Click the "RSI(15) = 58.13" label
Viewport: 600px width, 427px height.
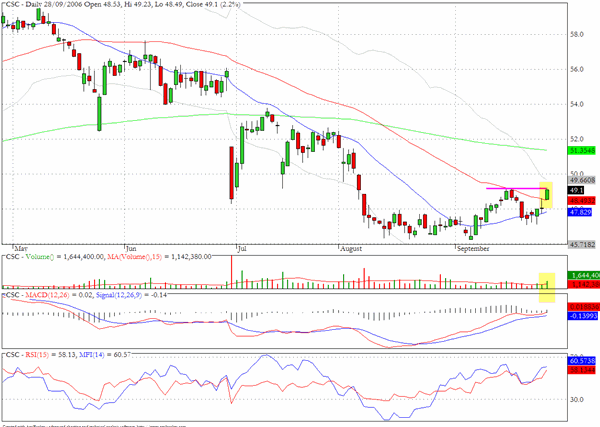[51, 355]
